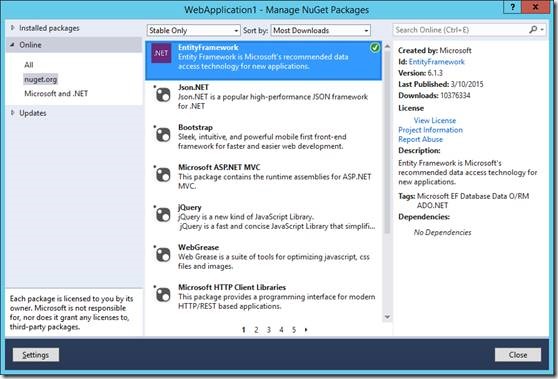Open the Stable Only dropdown
558x379 pixels.
[193, 31]
